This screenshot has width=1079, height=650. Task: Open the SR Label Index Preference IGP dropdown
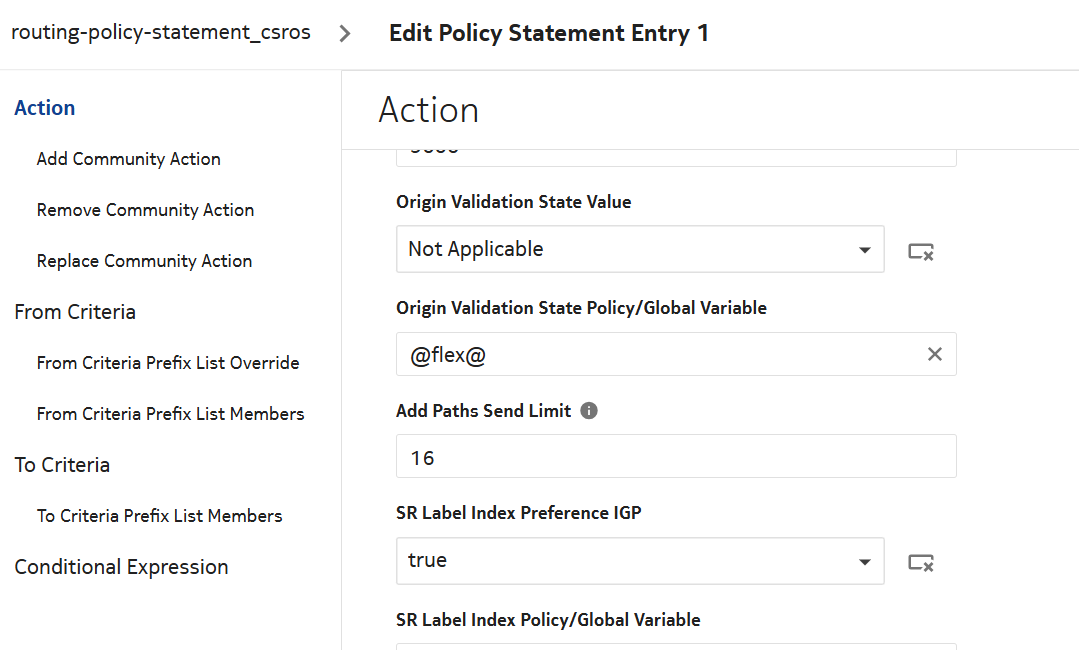tap(640, 561)
